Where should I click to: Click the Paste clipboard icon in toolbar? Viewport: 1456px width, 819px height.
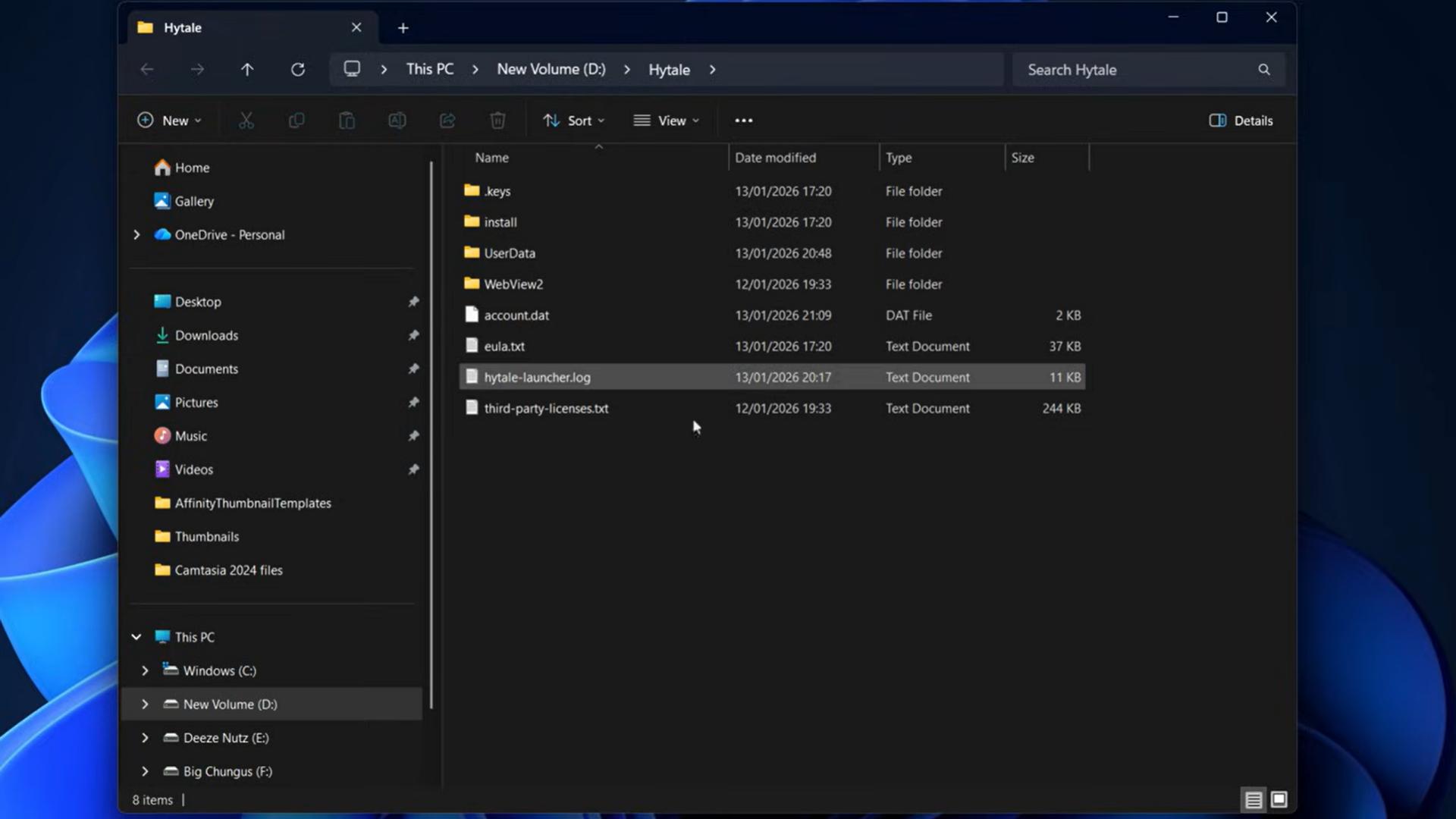point(347,121)
